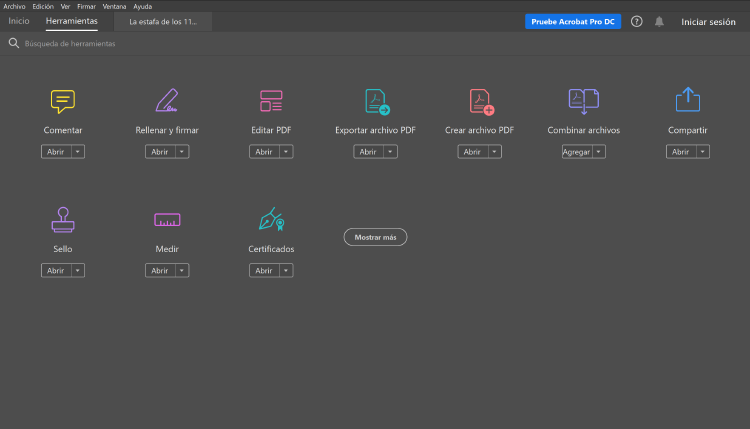Open the Archivo menu
Viewport: 750px width, 429px height.
[x=14, y=6]
